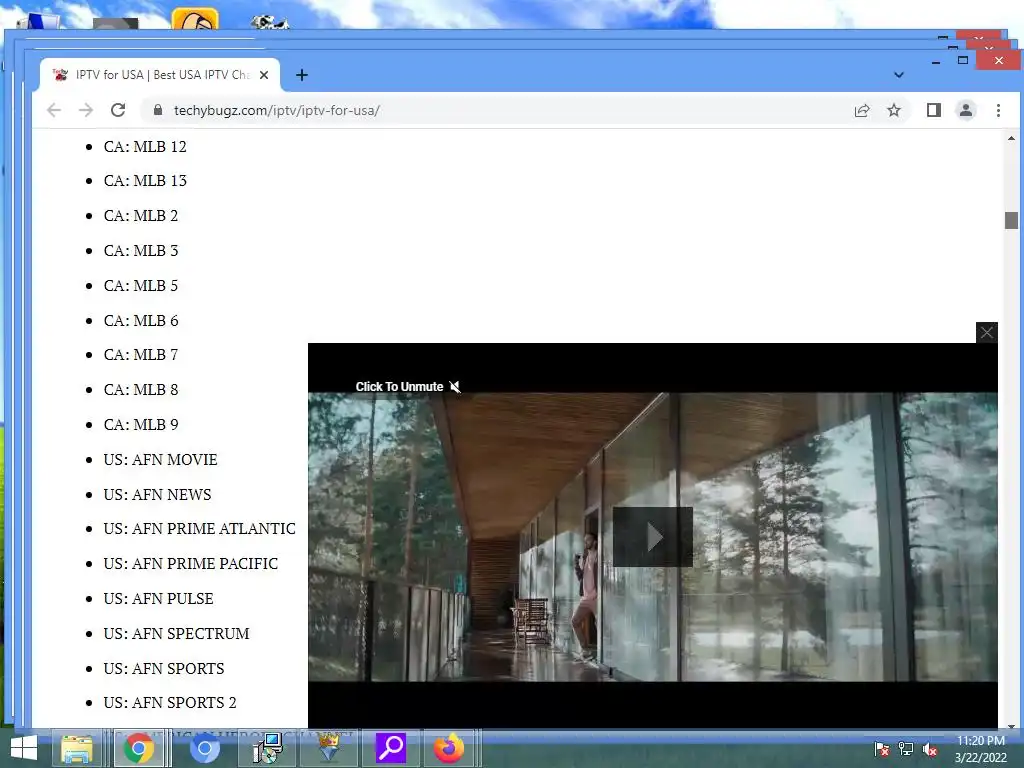The width and height of the screenshot is (1024, 768).
Task: Open the Chromium taskbar icon
Action: [x=204, y=748]
